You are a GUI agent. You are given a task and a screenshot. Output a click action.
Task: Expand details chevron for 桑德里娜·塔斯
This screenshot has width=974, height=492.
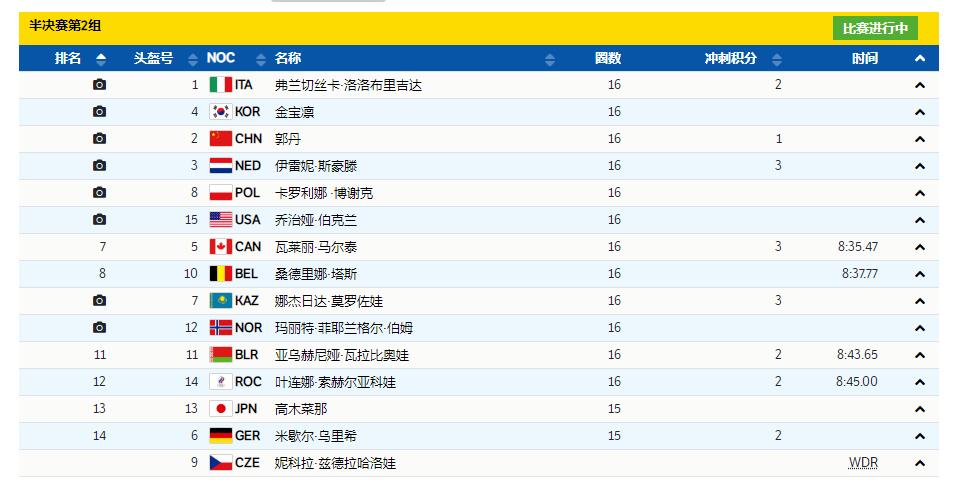coord(920,274)
